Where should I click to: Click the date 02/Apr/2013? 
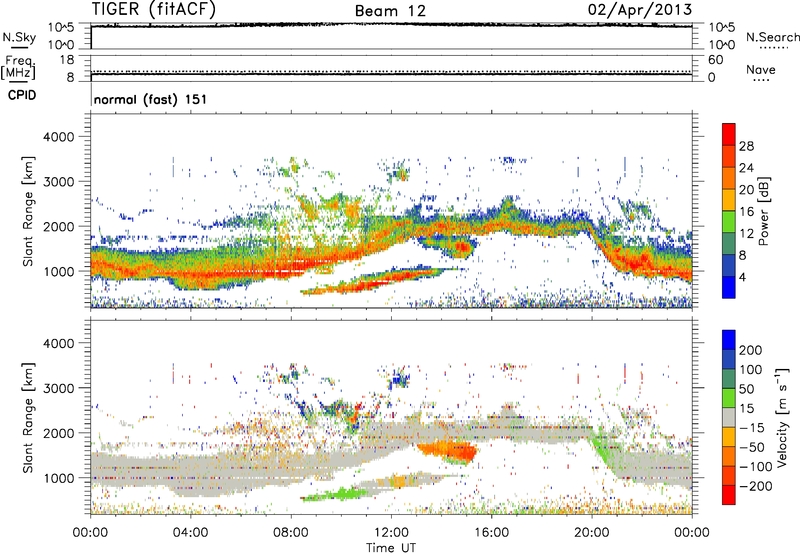pos(640,10)
